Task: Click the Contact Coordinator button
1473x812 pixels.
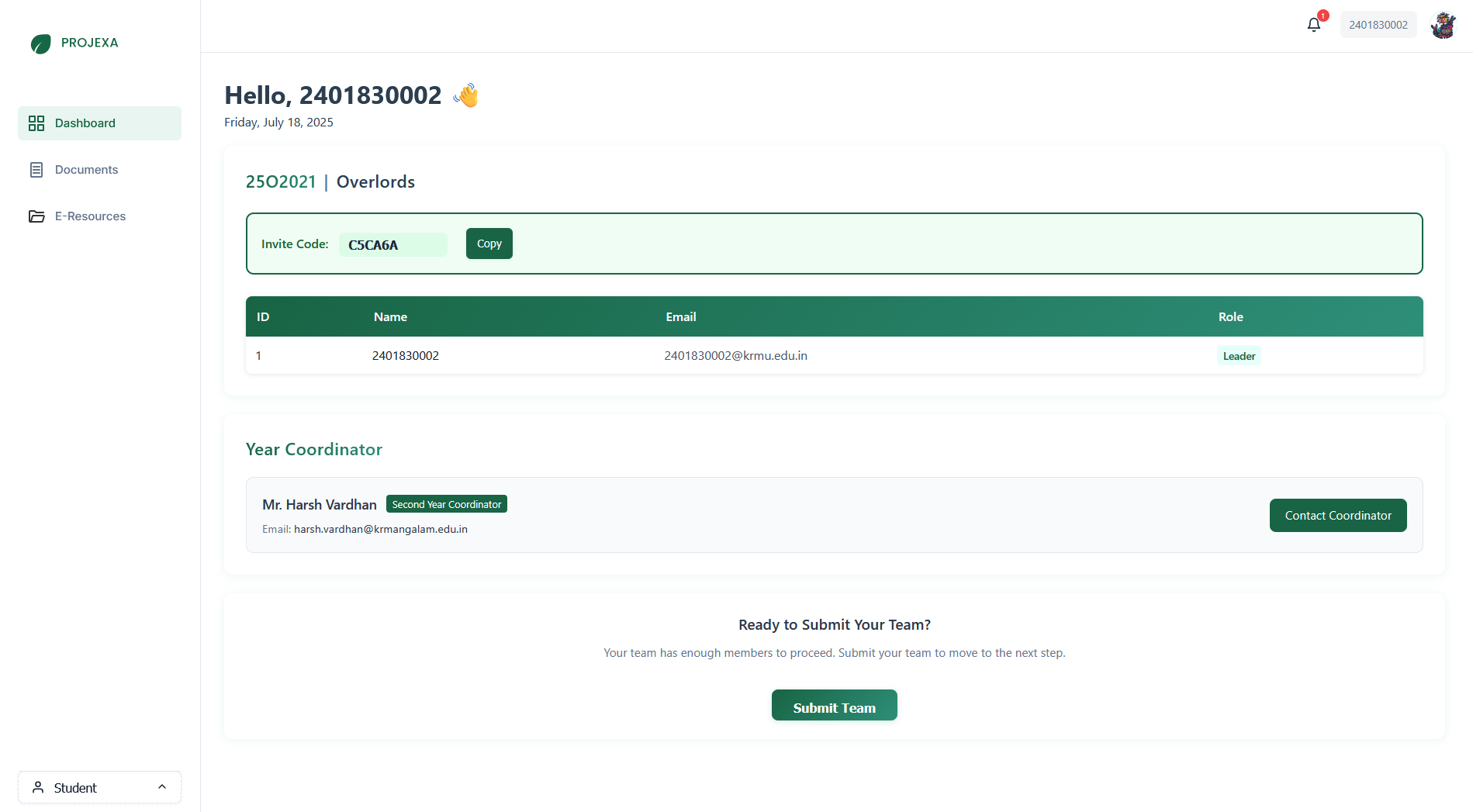Action: click(1337, 516)
